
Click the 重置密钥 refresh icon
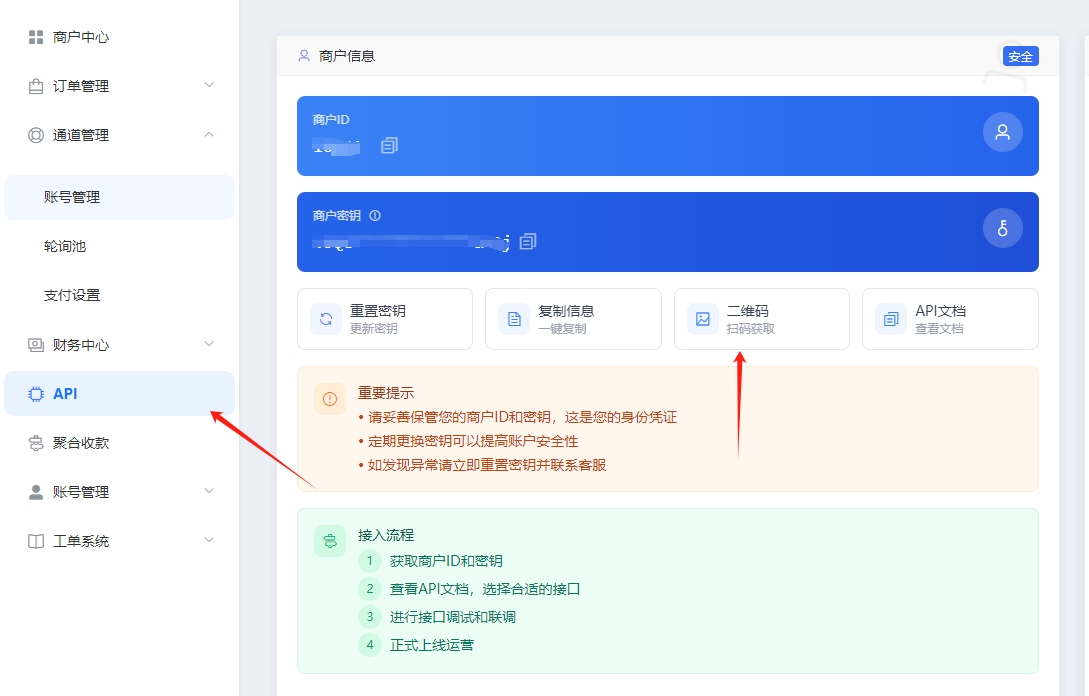point(326,319)
